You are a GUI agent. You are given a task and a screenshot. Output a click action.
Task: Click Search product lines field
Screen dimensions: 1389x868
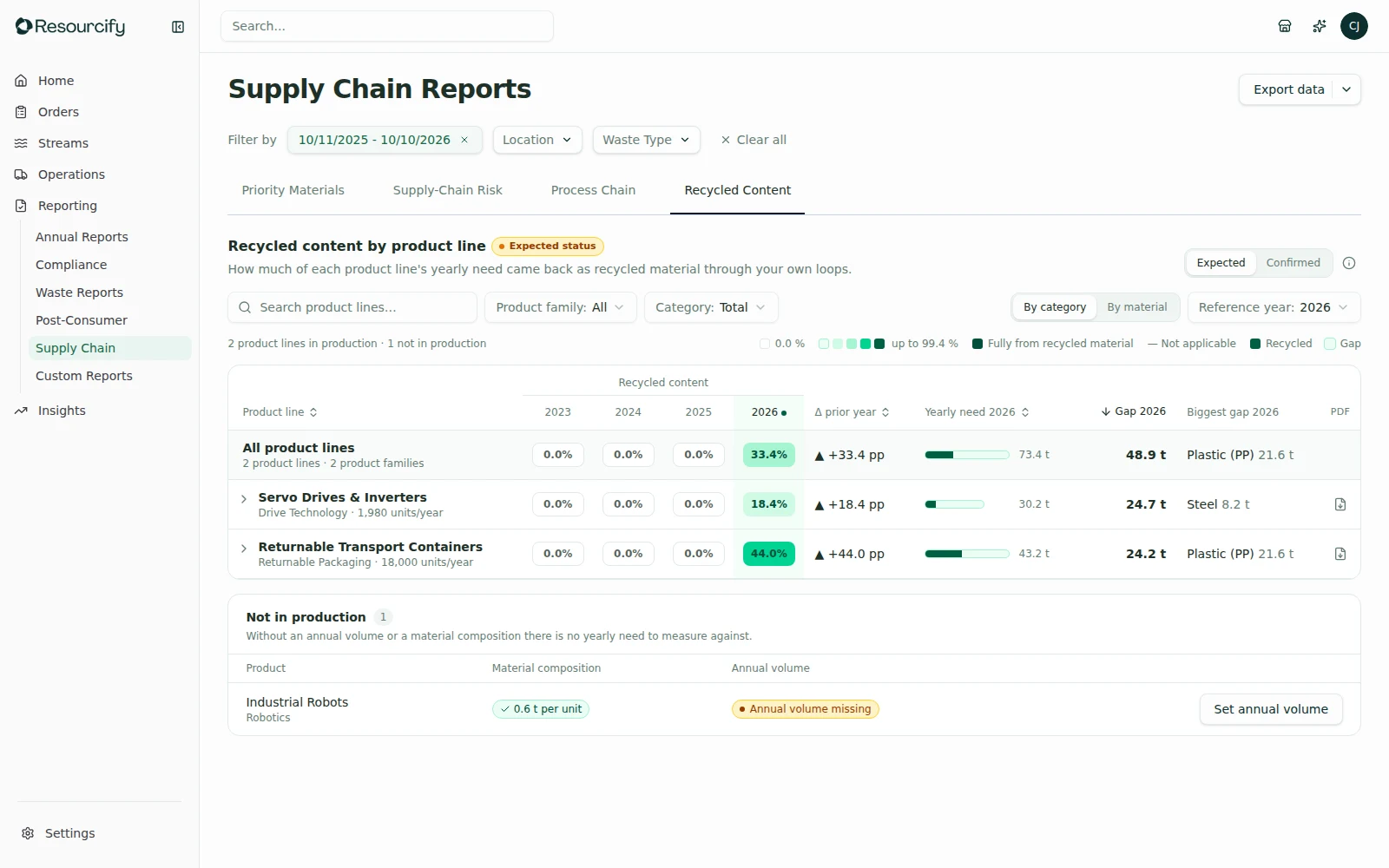tap(352, 307)
